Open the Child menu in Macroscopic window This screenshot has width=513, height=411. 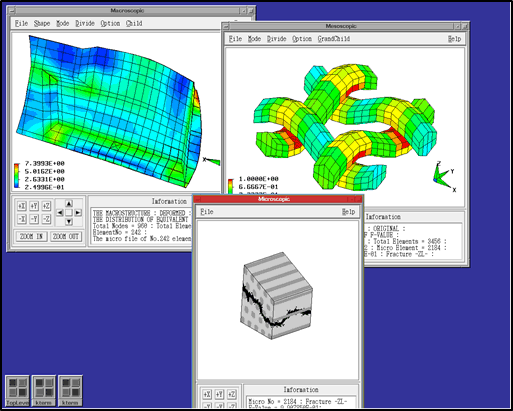click(134, 23)
